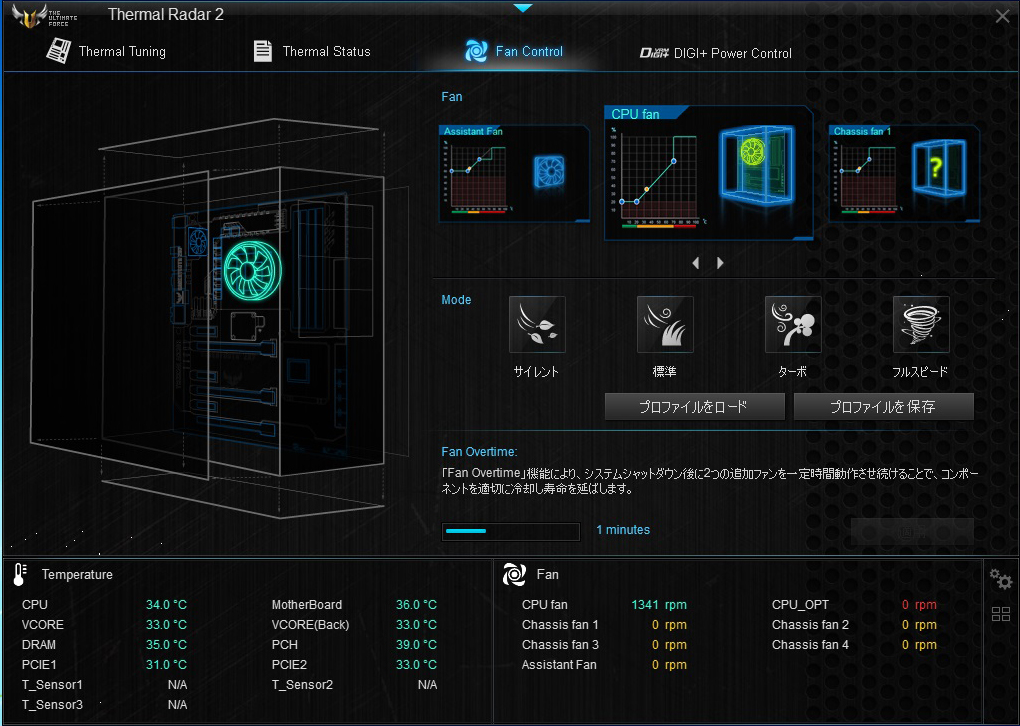Screen dimensions: 1020x726
Task: Click the grid layout icon
Action: 1000,613
